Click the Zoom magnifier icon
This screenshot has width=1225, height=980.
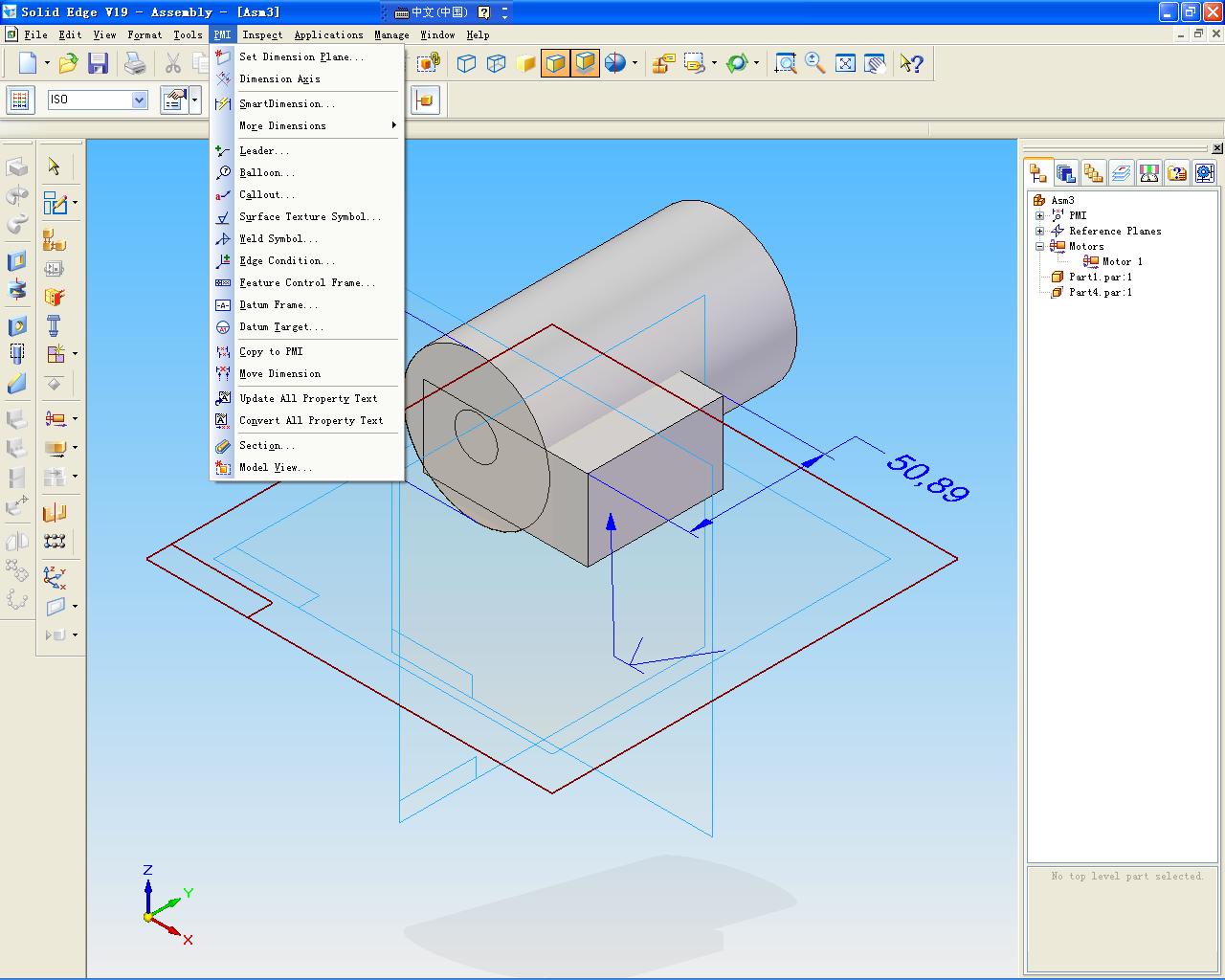click(814, 63)
